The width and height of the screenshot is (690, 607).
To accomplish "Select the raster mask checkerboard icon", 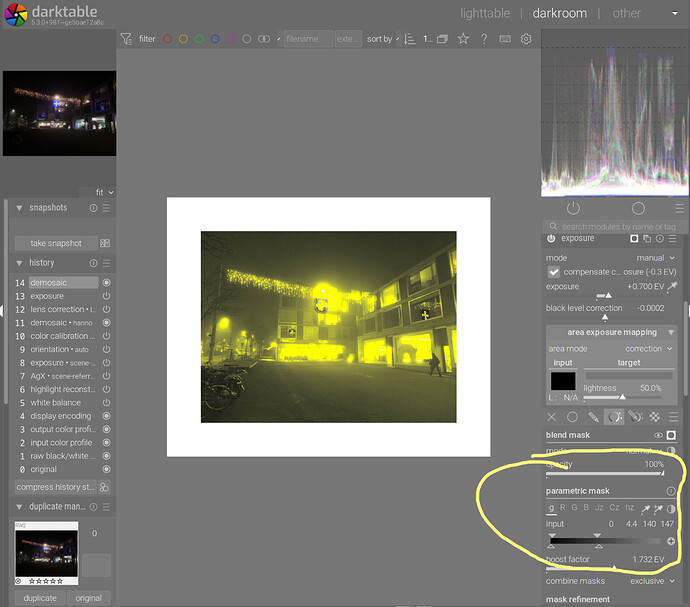I will (x=655, y=417).
